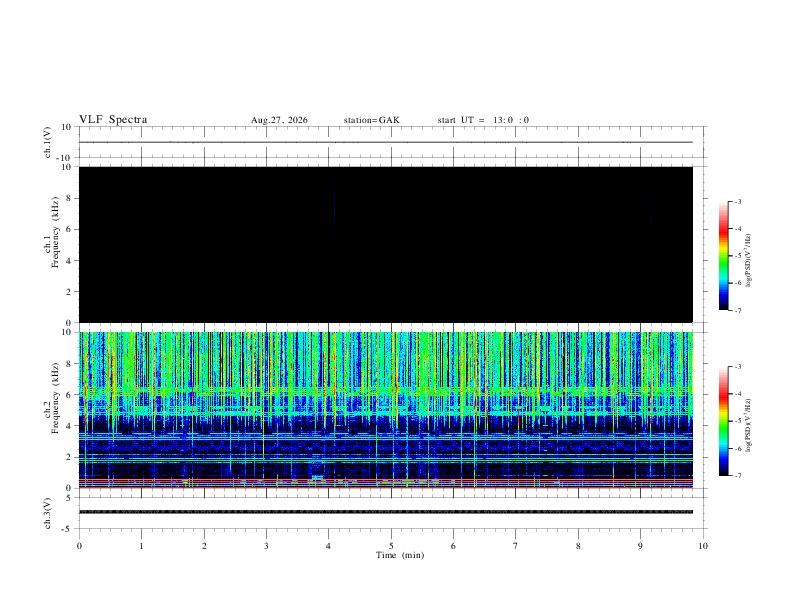Click the 10 minute tick on time axis
The height and width of the screenshot is (612, 792).
[703, 546]
